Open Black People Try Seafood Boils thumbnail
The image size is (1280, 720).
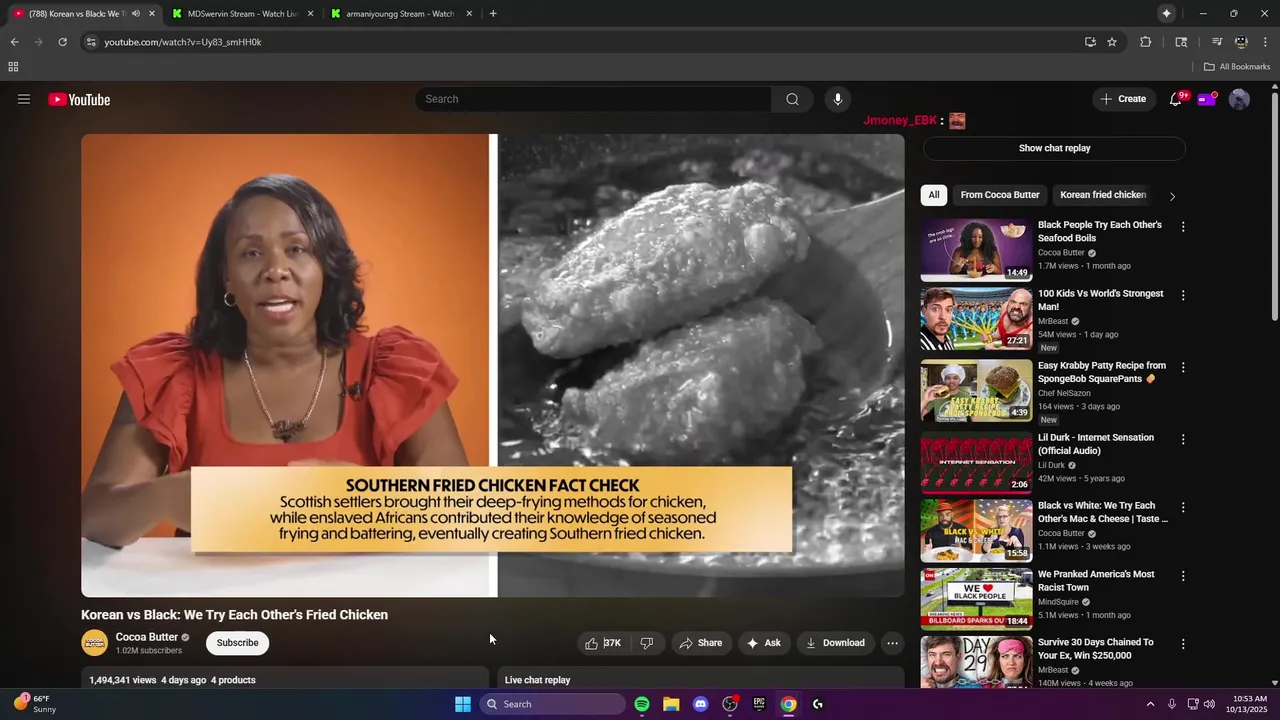tap(976, 250)
